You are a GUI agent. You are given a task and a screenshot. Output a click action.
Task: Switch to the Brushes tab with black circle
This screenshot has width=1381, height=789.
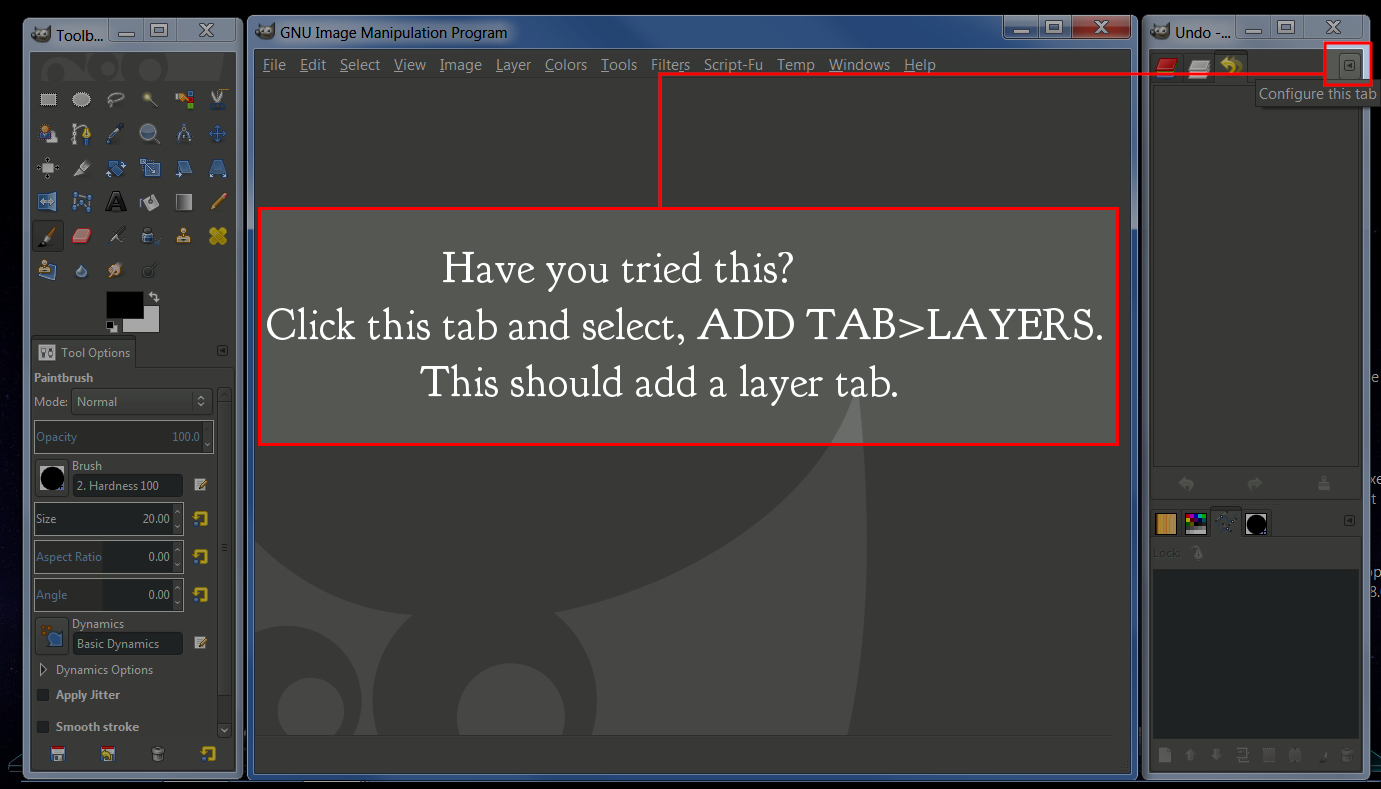click(1256, 522)
